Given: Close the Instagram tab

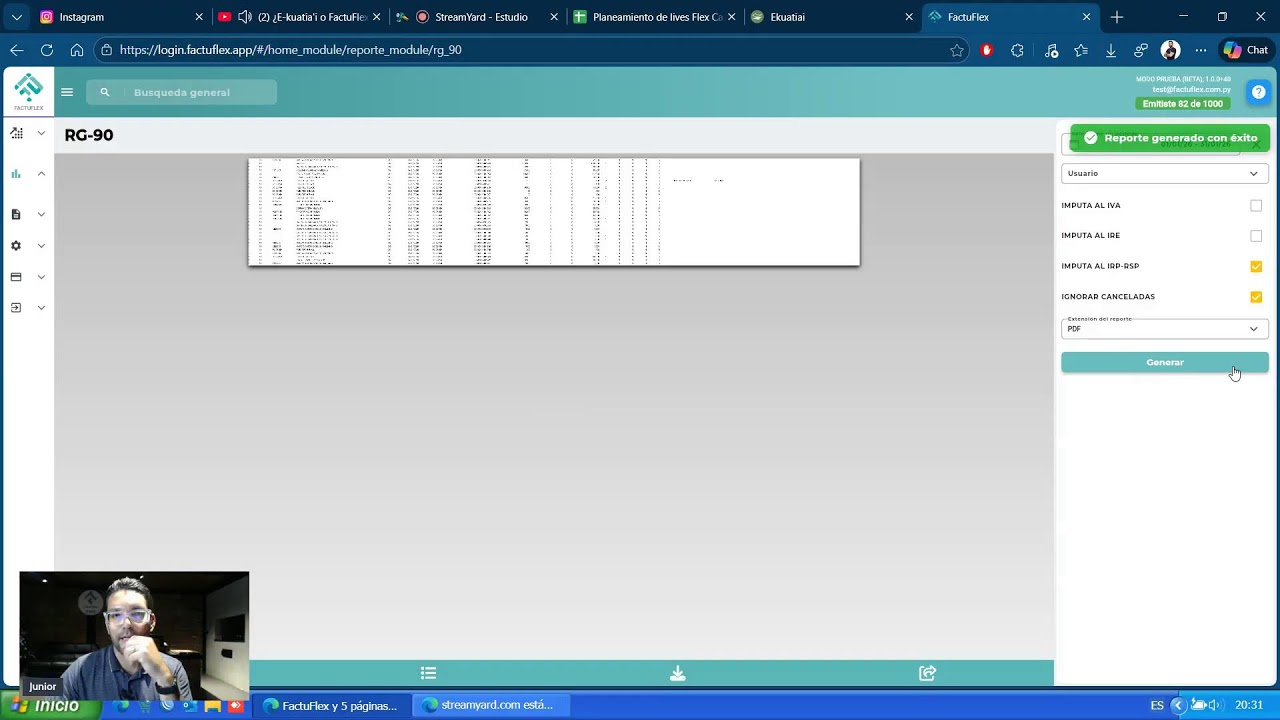Looking at the screenshot, I should pyautogui.click(x=199, y=17).
